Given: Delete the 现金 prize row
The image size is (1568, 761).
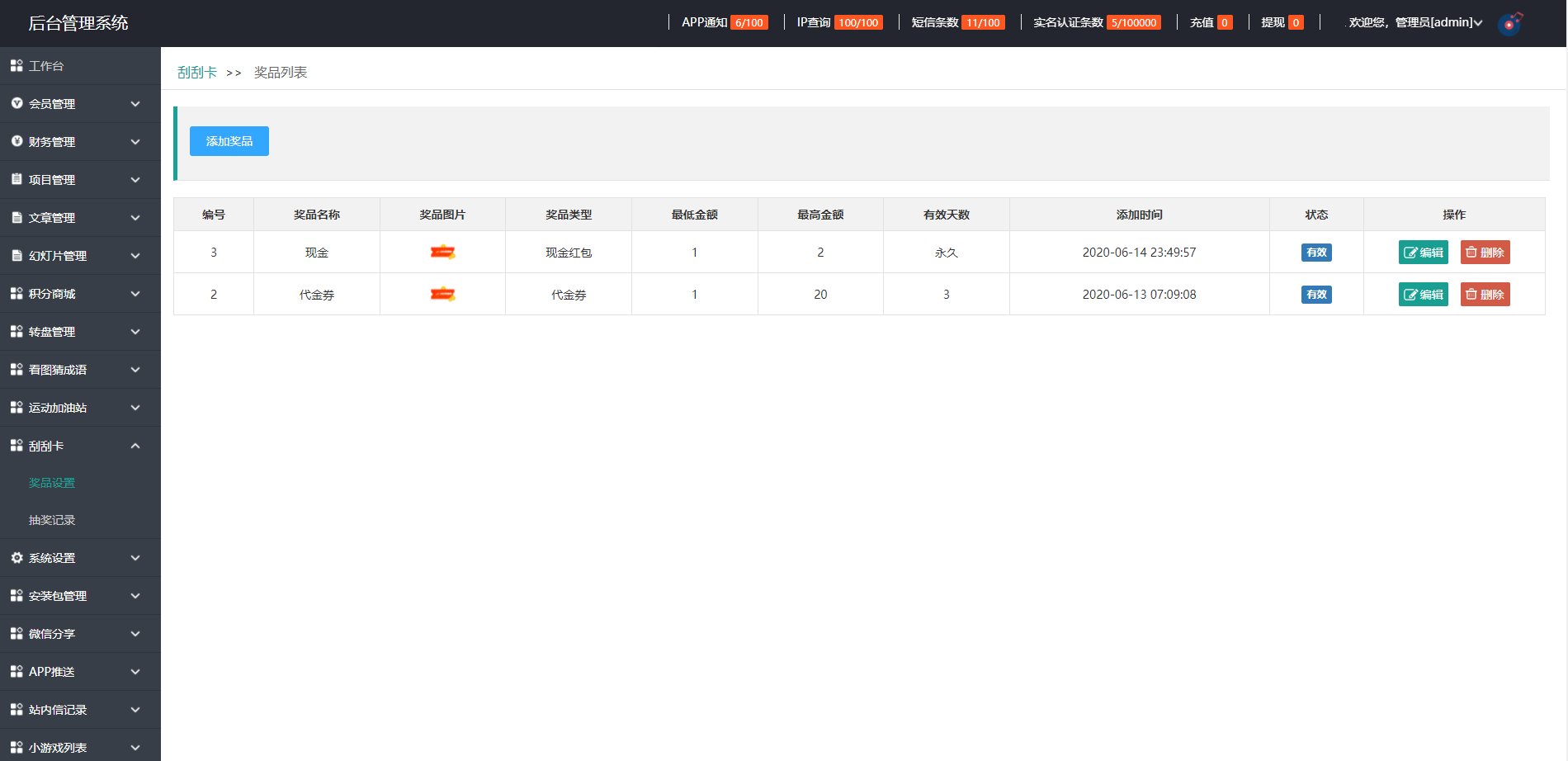Looking at the screenshot, I should [x=1485, y=253].
